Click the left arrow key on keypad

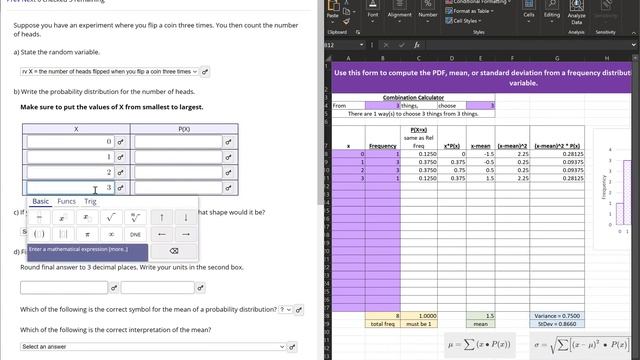(162, 234)
